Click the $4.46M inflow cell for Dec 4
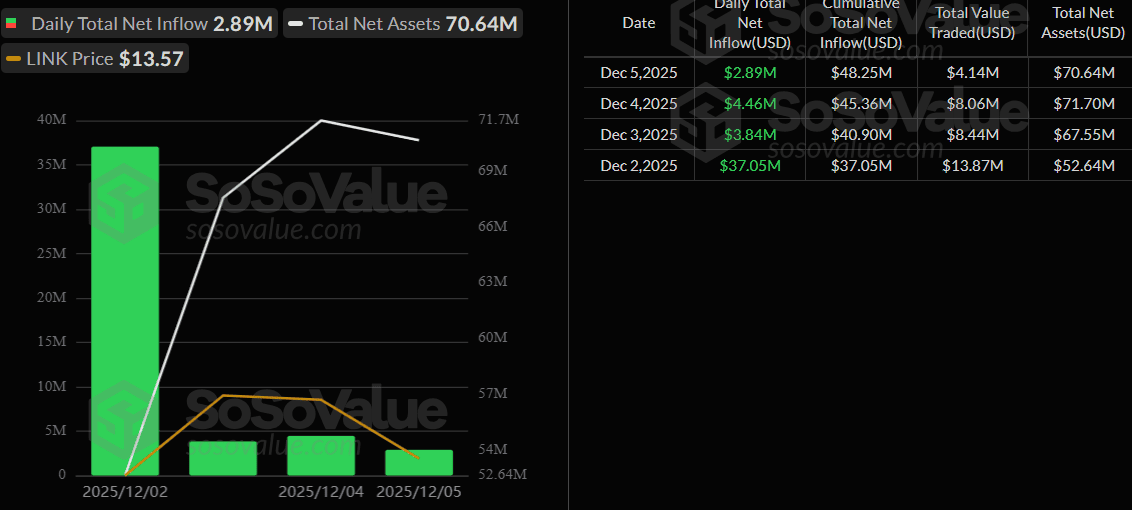This screenshot has height=510, width=1132. click(749, 104)
